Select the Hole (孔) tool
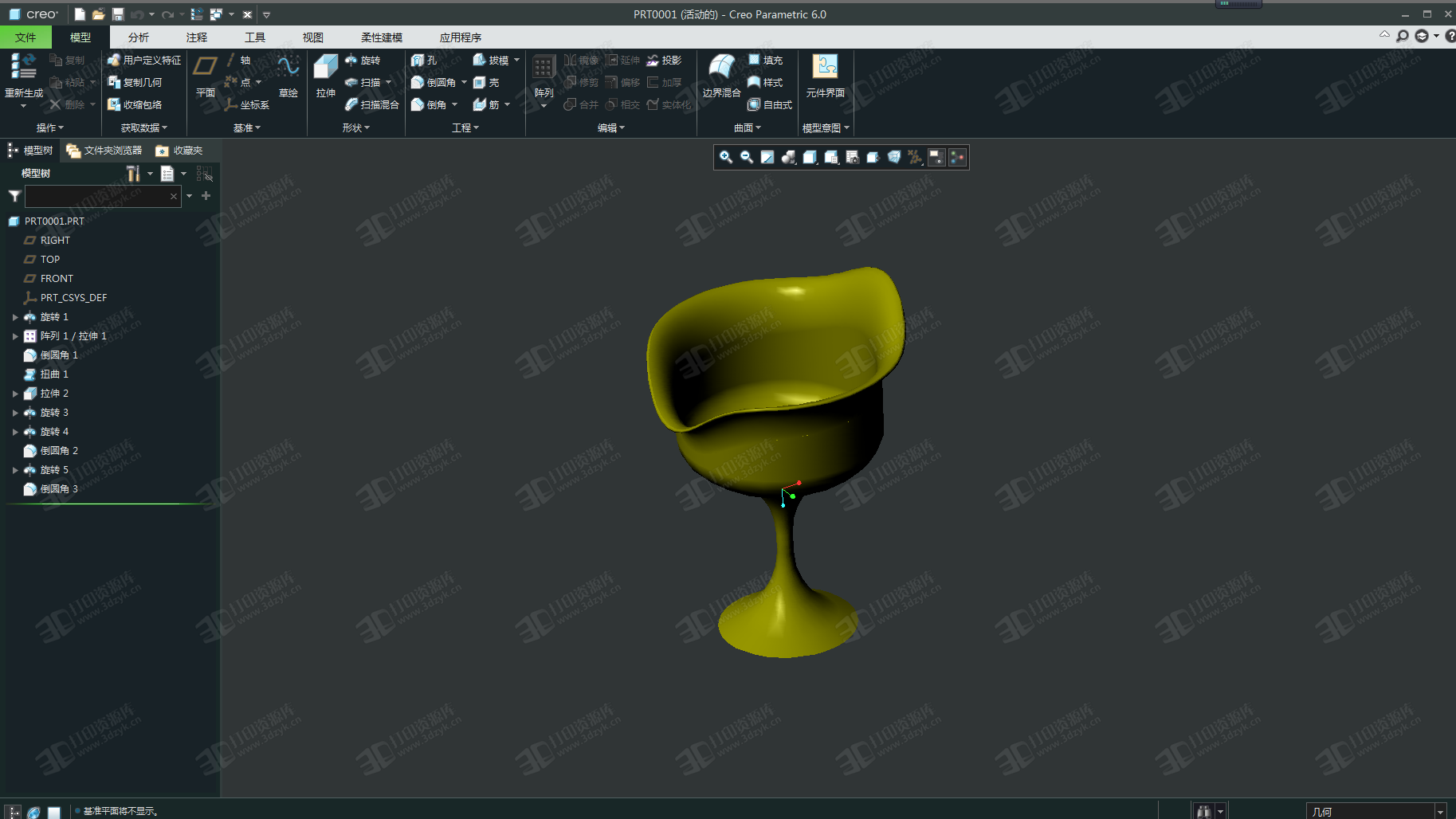This screenshot has height=819, width=1456. click(x=424, y=61)
